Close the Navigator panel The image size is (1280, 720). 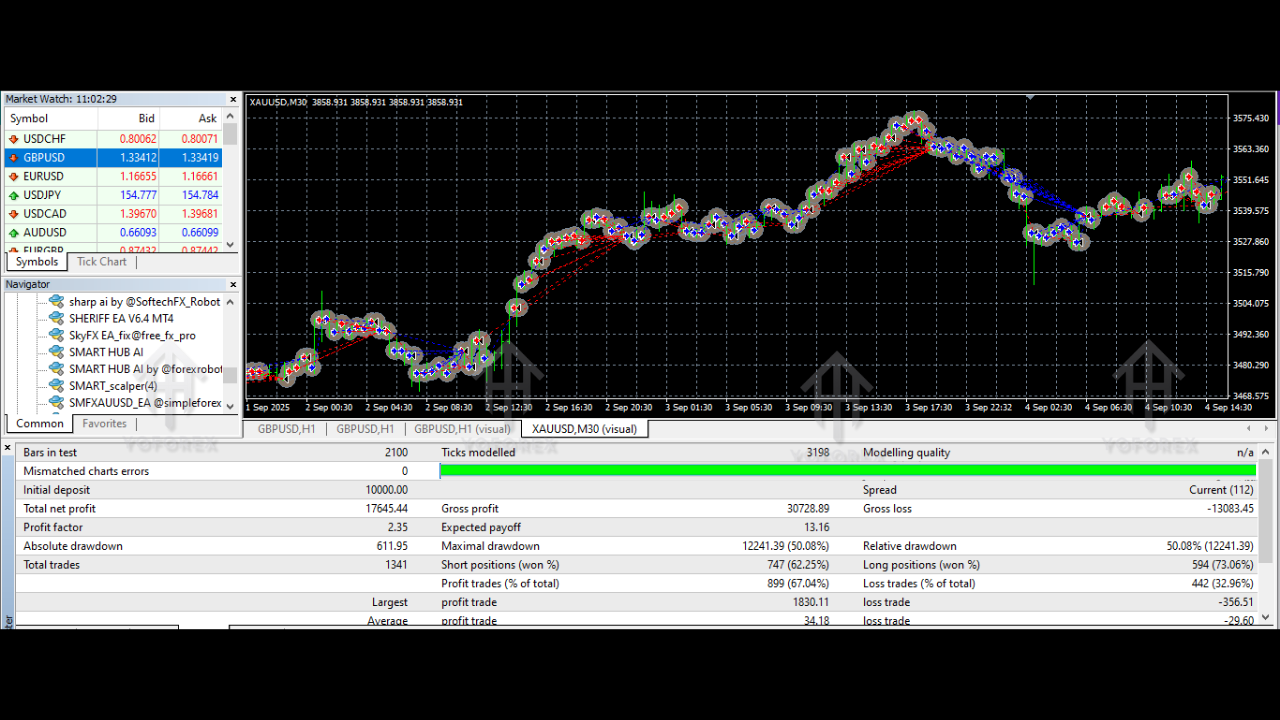(x=233, y=285)
